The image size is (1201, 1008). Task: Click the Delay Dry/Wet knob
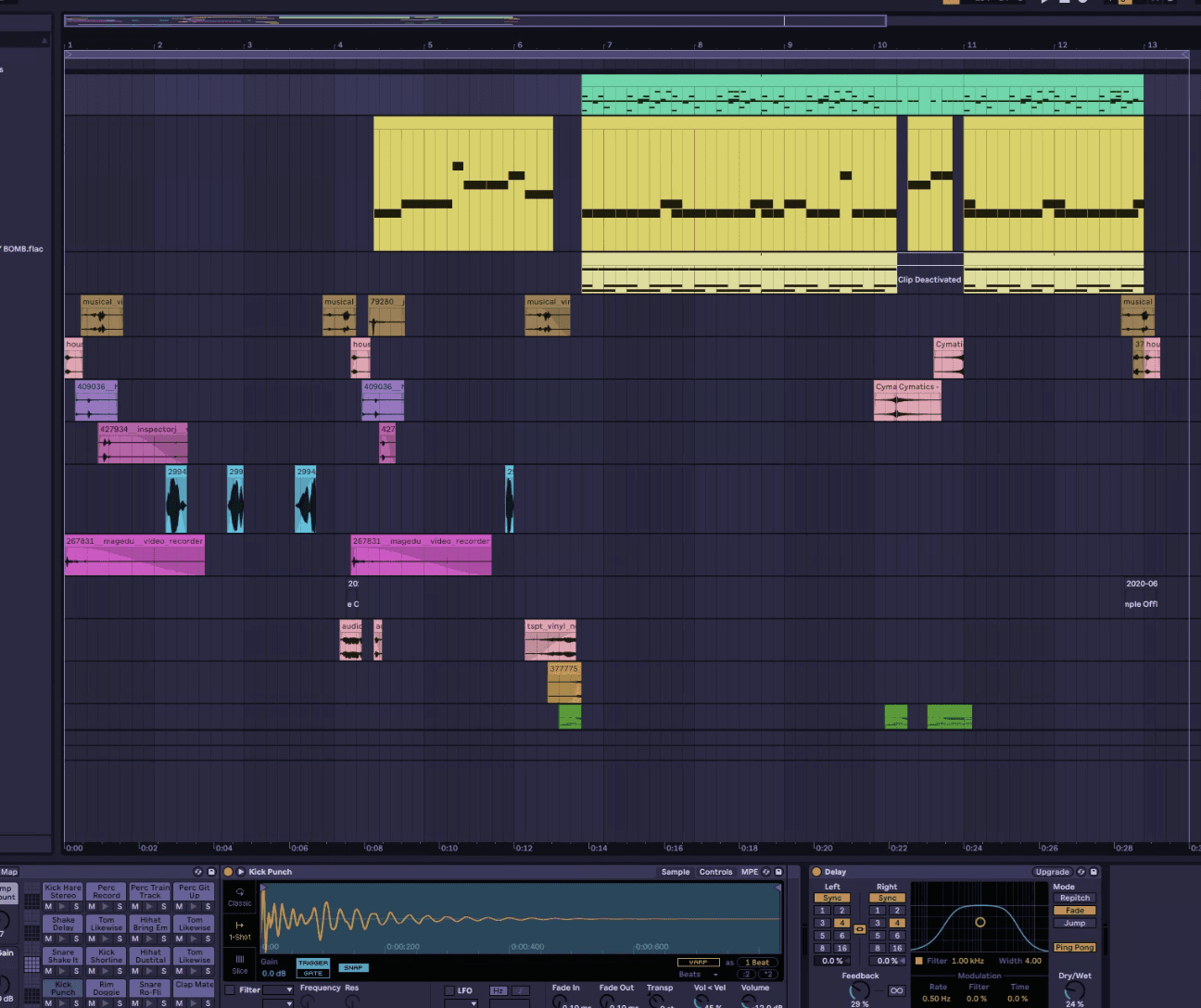tap(1074, 991)
